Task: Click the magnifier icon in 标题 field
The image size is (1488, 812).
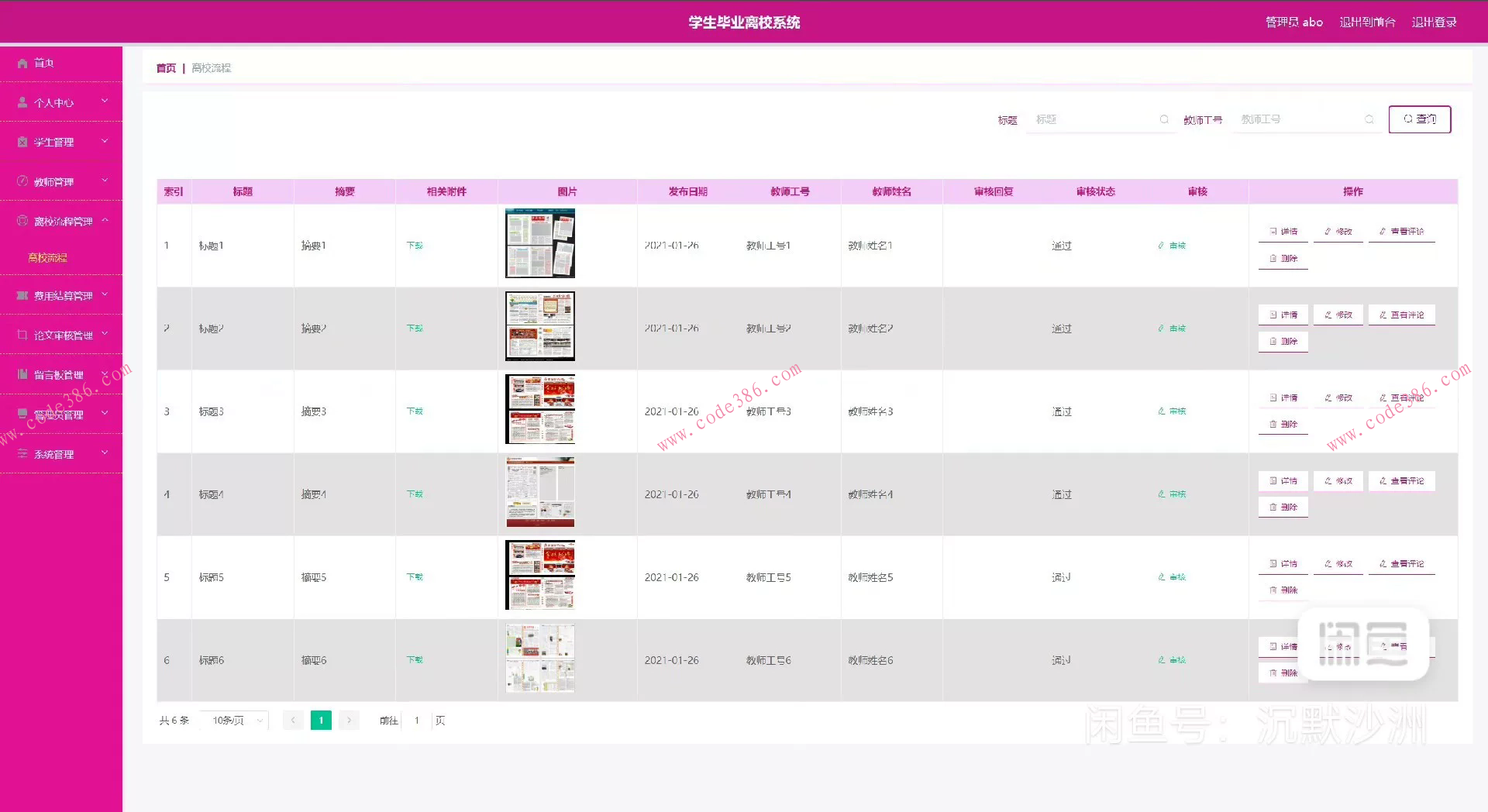Action: [x=1164, y=119]
